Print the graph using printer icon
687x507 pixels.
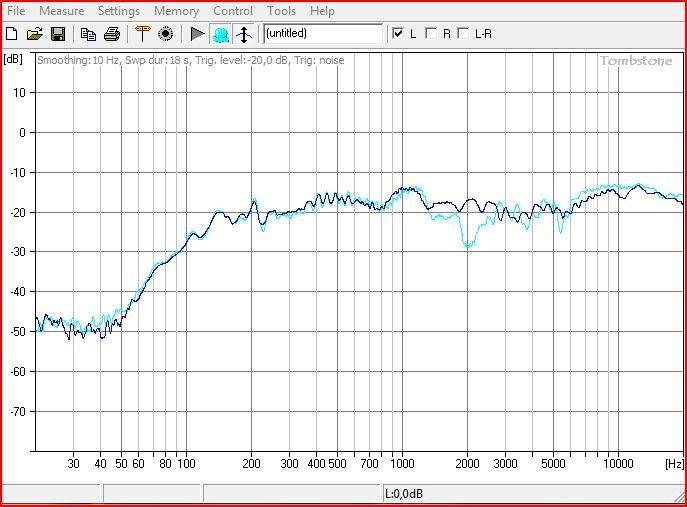click(x=111, y=34)
